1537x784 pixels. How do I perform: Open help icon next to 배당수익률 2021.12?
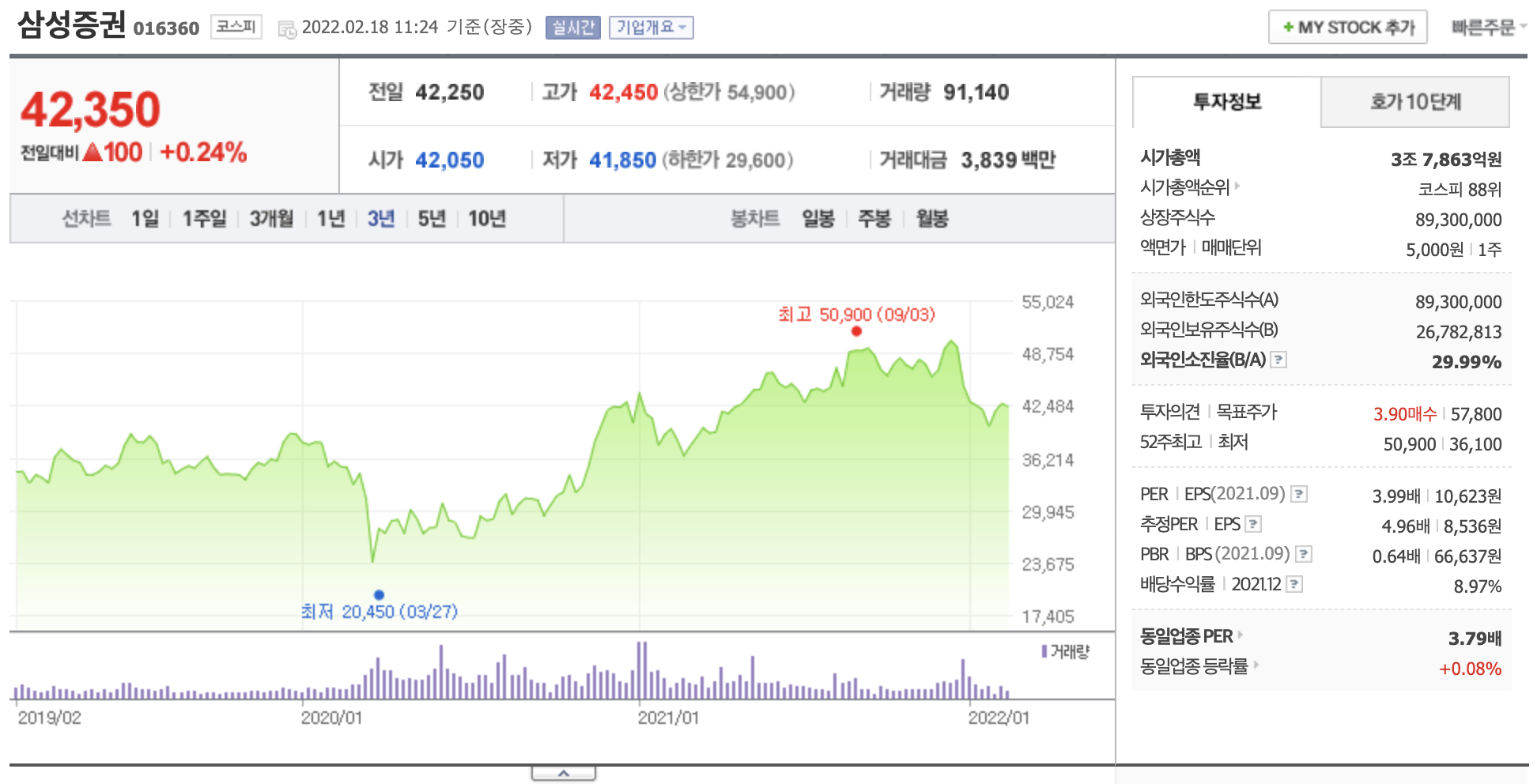pyautogui.click(x=1294, y=584)
